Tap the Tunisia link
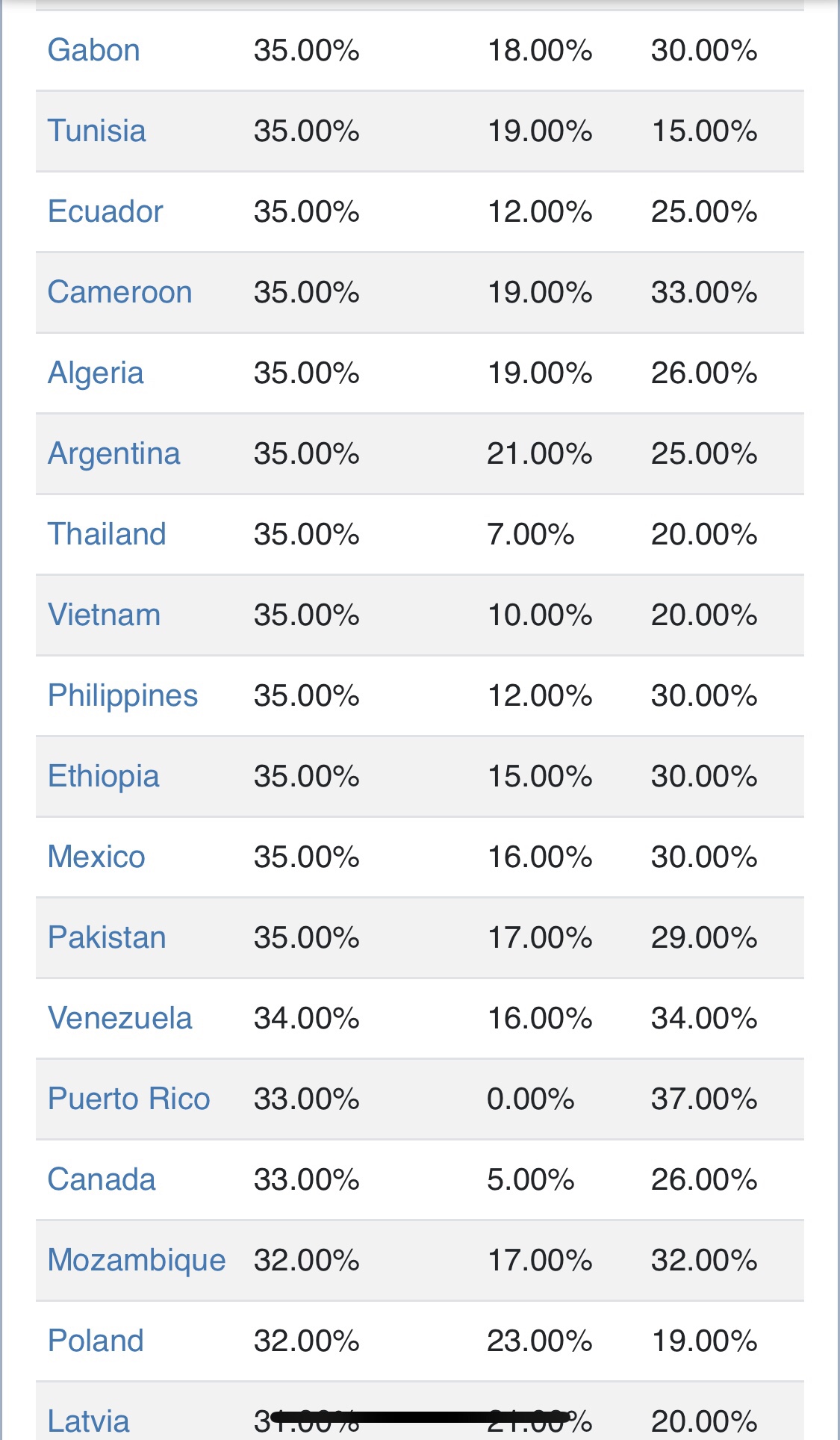Viewport: 840px width, 1440px height. 97,131
